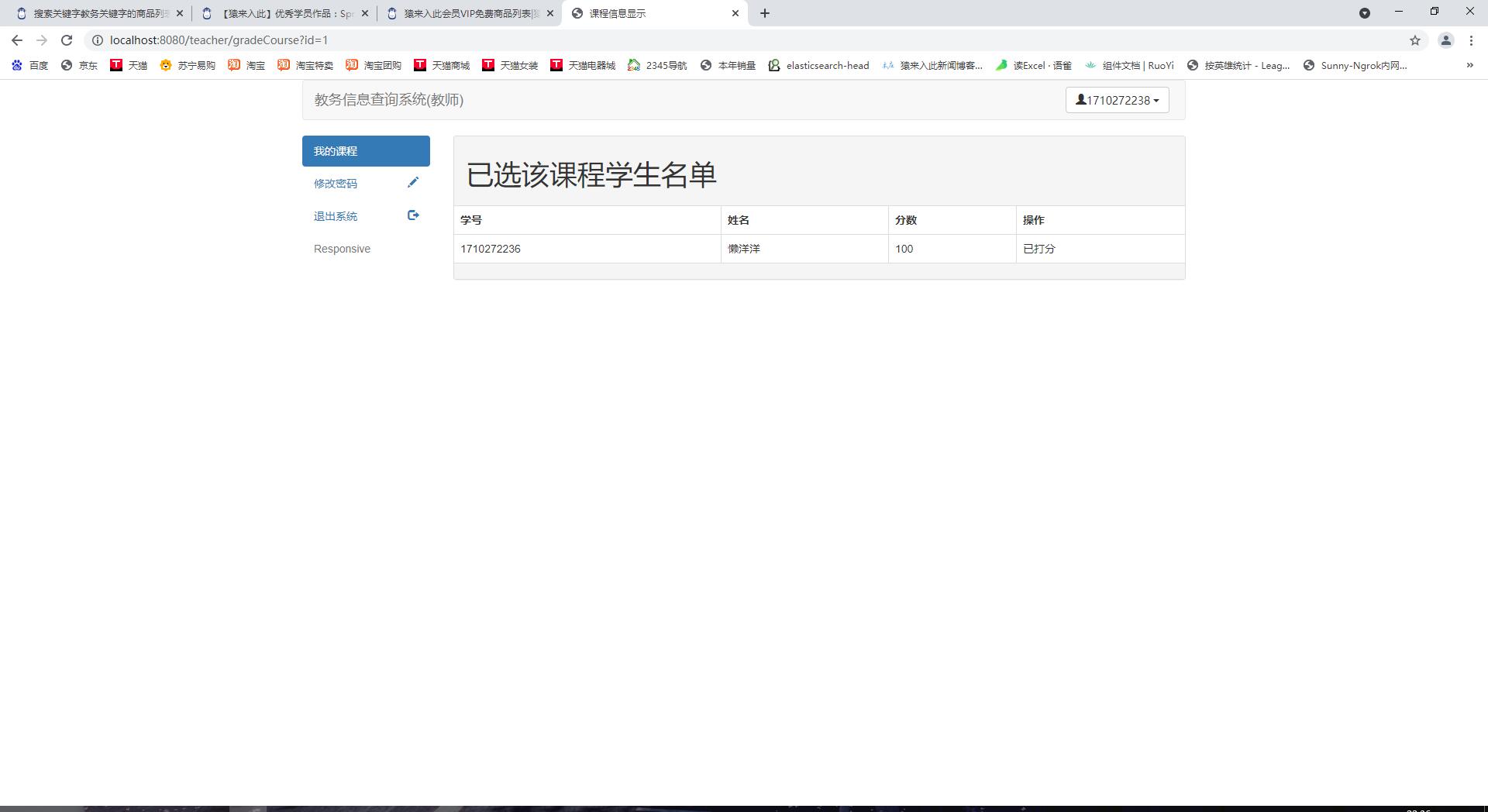Viewport: 1488px width, 812px height.
Task: Click the 2345导航 bookmark icon
Action: (x=634, y=65)
